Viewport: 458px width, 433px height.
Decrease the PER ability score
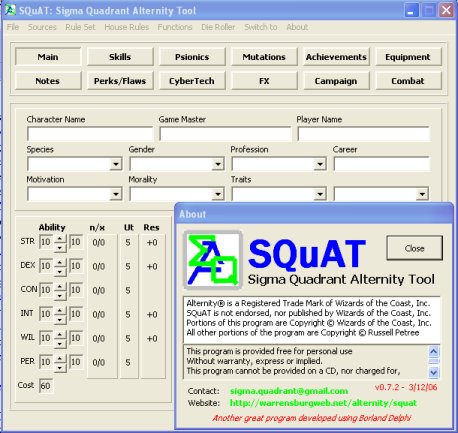point(60,367)
